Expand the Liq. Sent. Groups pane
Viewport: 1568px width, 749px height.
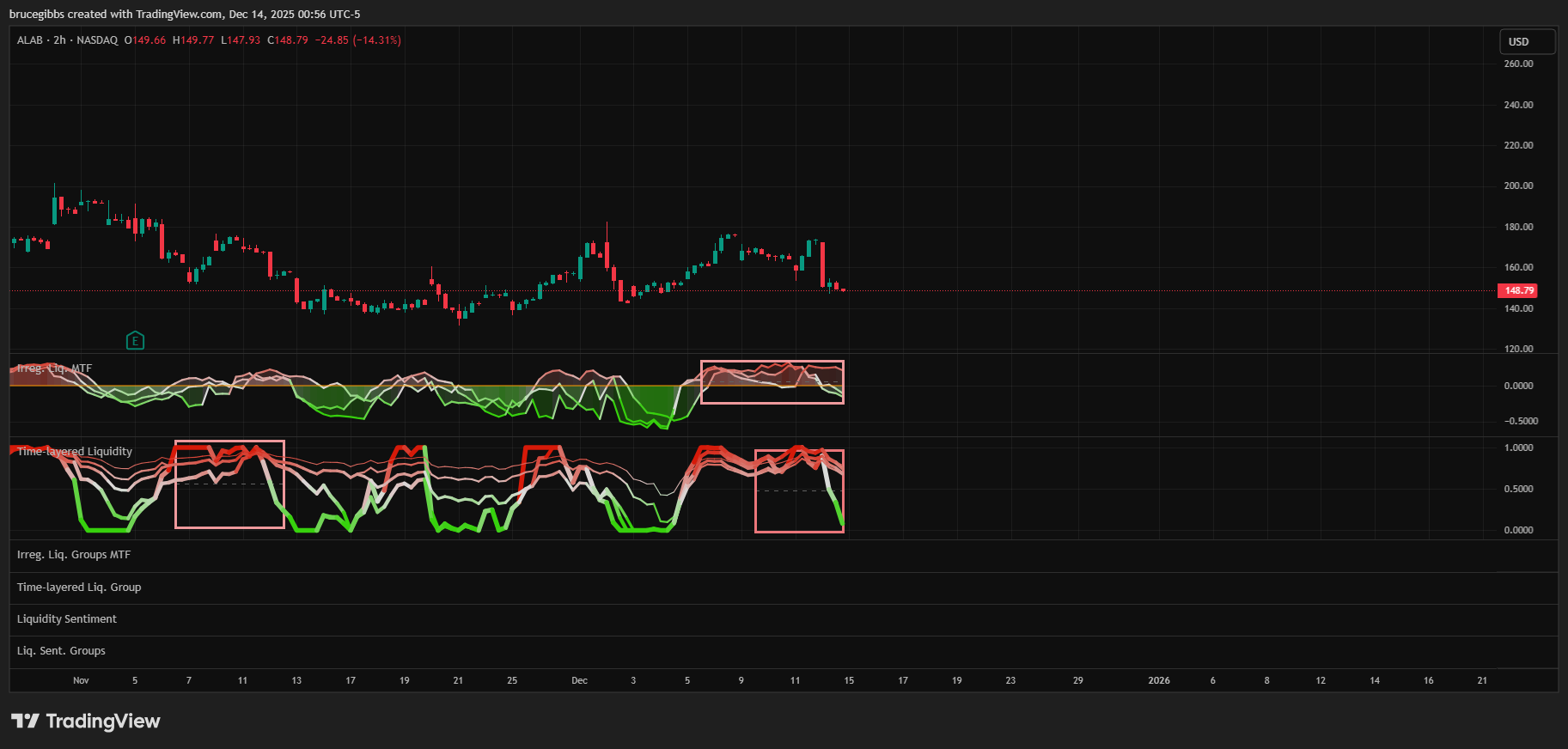(x=61, y=651)
